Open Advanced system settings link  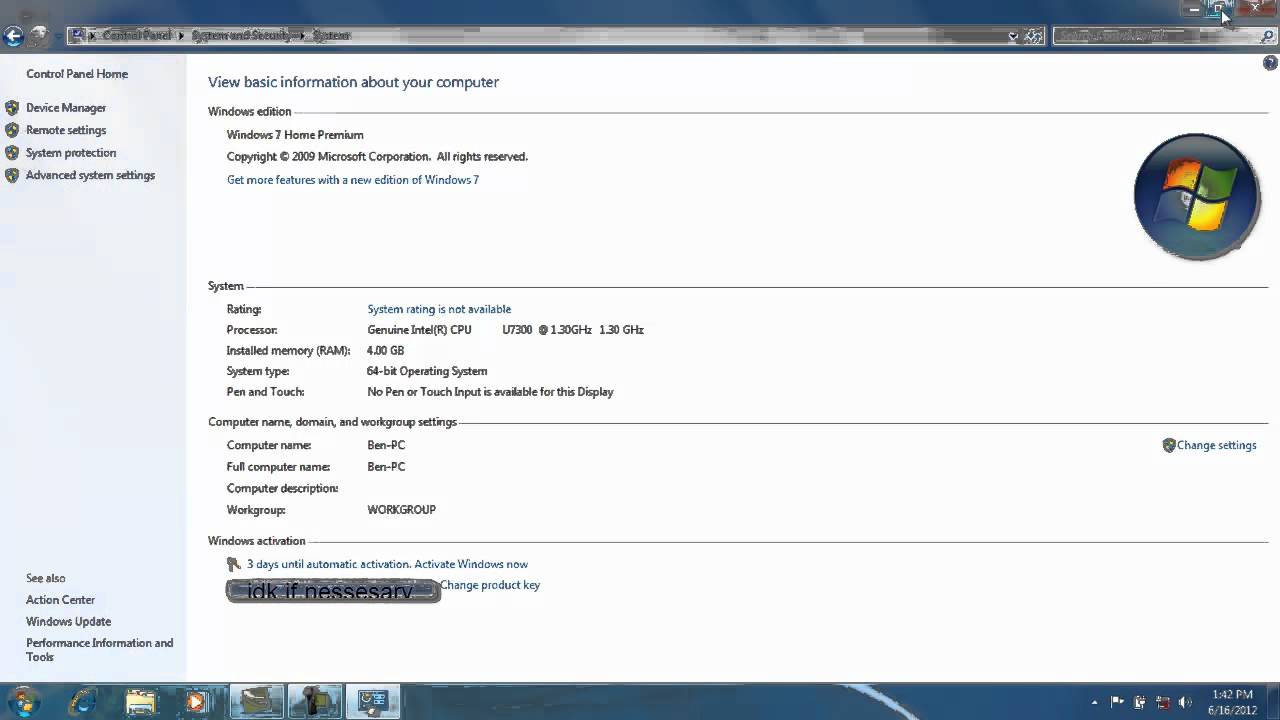(90, 175)
